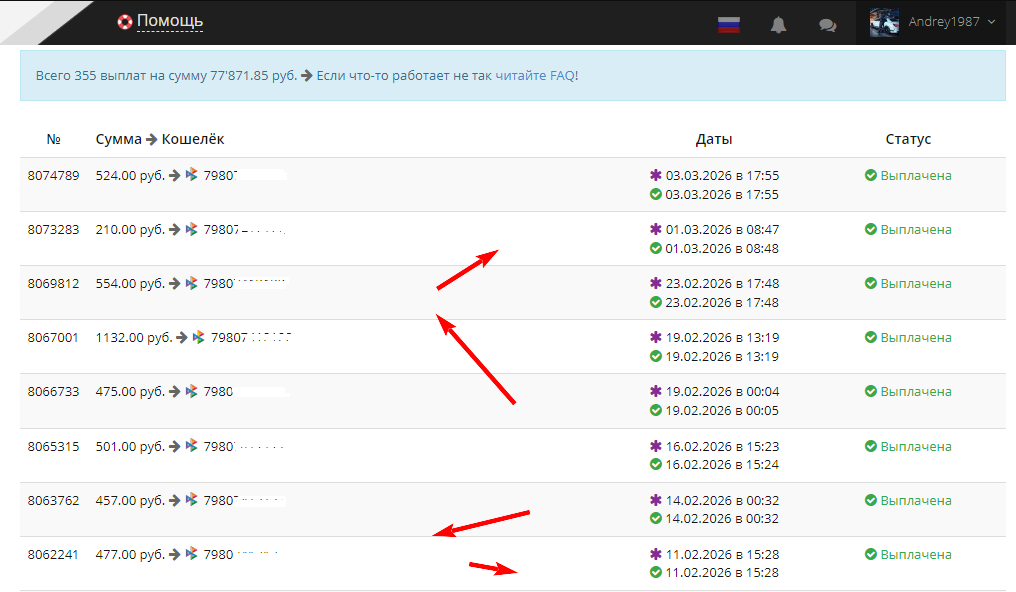Open the chat messages icon
This screenshot has height=592, width=1016.
click(827, 25)
